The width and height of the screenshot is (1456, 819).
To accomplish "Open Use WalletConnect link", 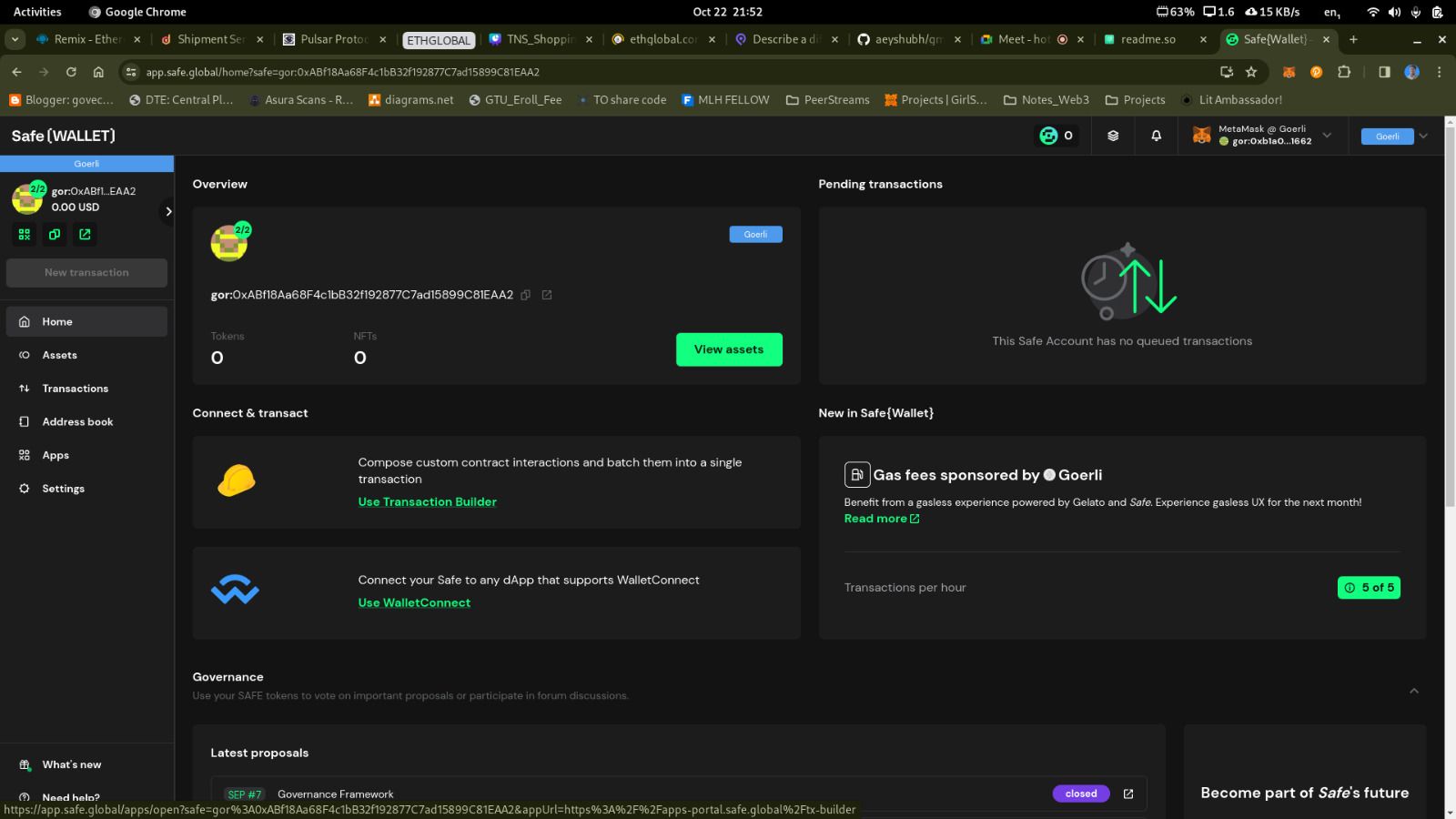I will (x=414, y=603).
